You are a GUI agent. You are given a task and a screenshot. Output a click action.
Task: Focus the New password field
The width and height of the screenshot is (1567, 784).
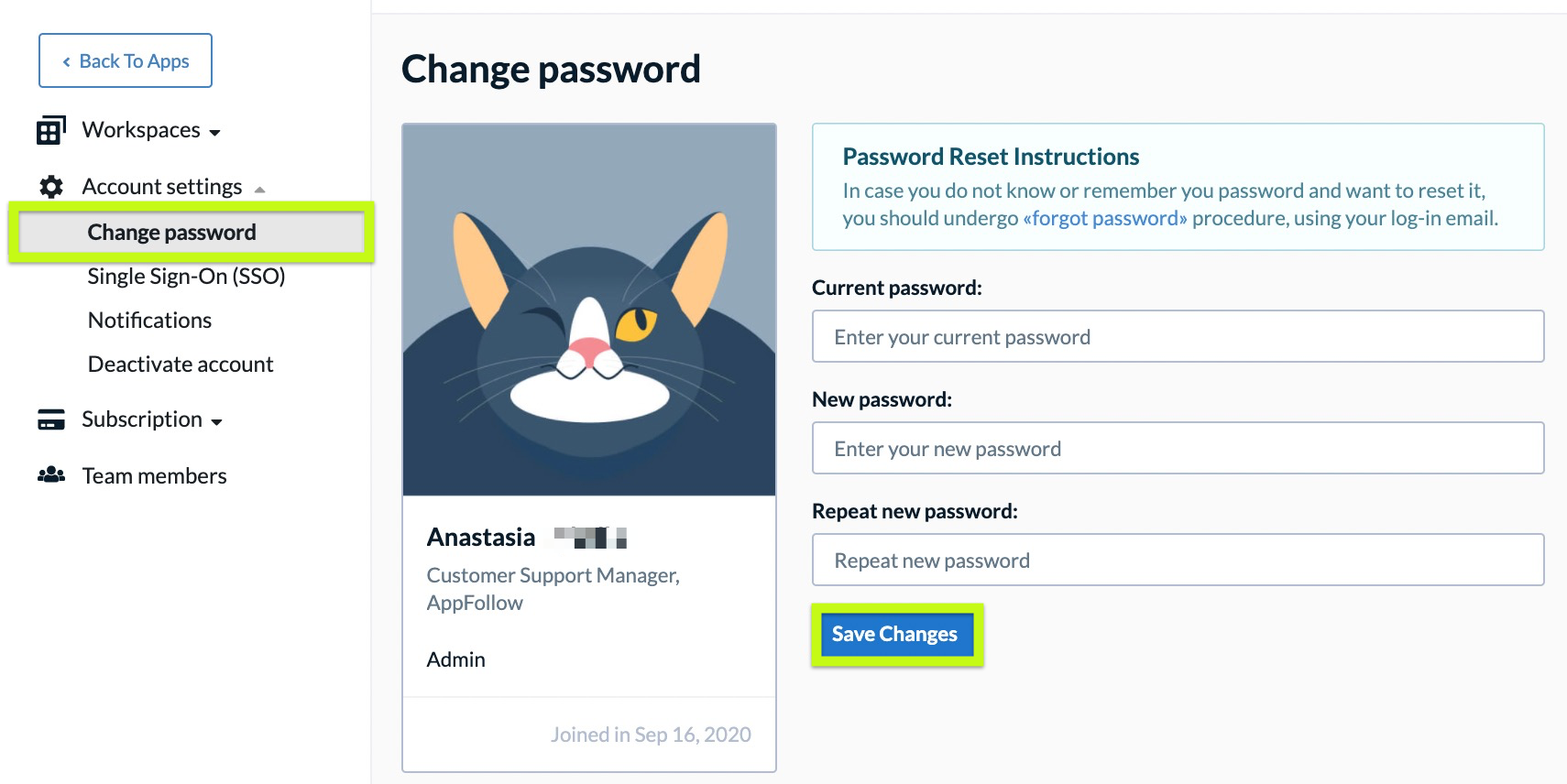click(x=1178, y=448)
